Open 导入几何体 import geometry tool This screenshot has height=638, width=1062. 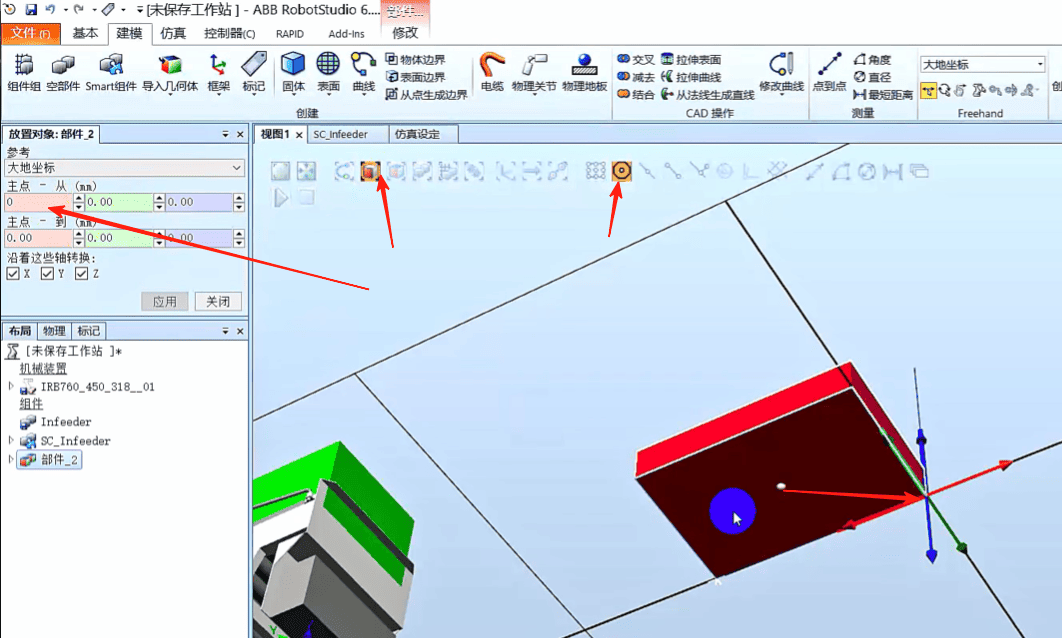(170, 72)
